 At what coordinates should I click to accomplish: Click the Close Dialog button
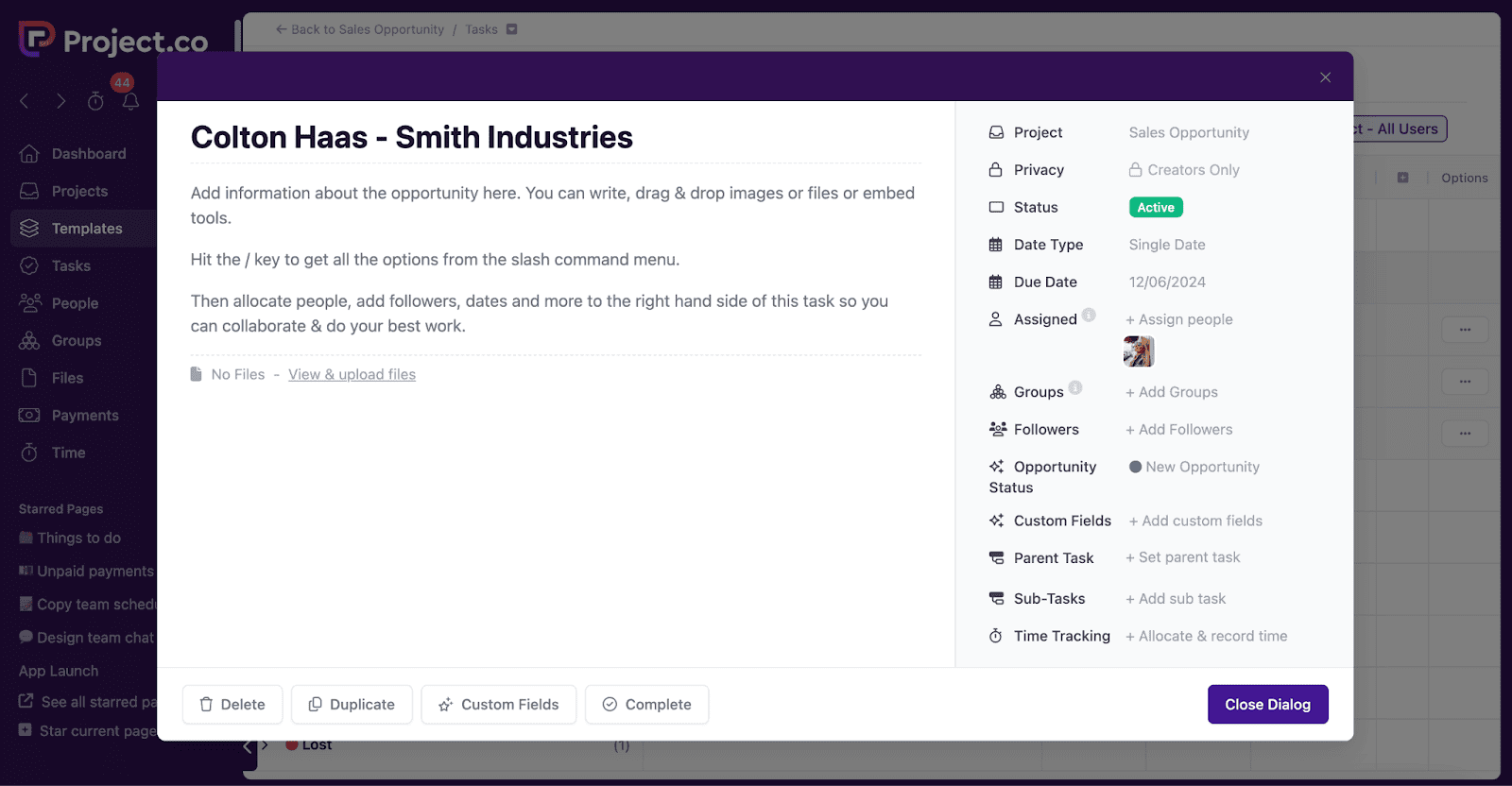click(1267, 705)
